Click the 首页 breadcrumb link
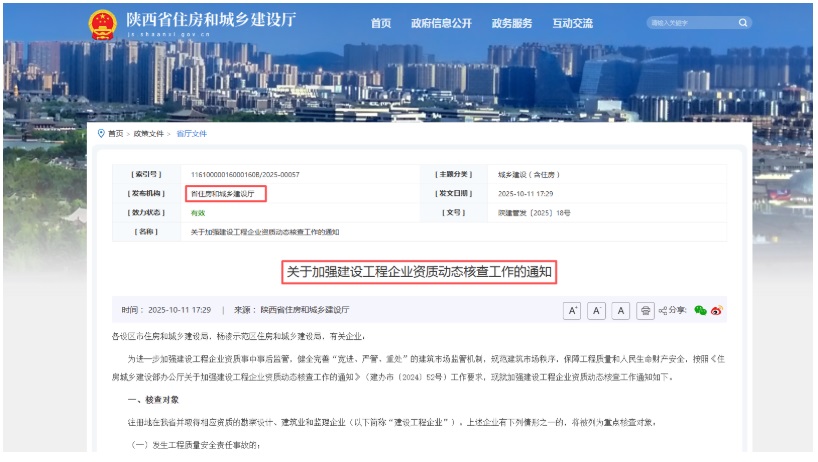The height and width of the screenshot is (462, 818). (x=116, y=133)
